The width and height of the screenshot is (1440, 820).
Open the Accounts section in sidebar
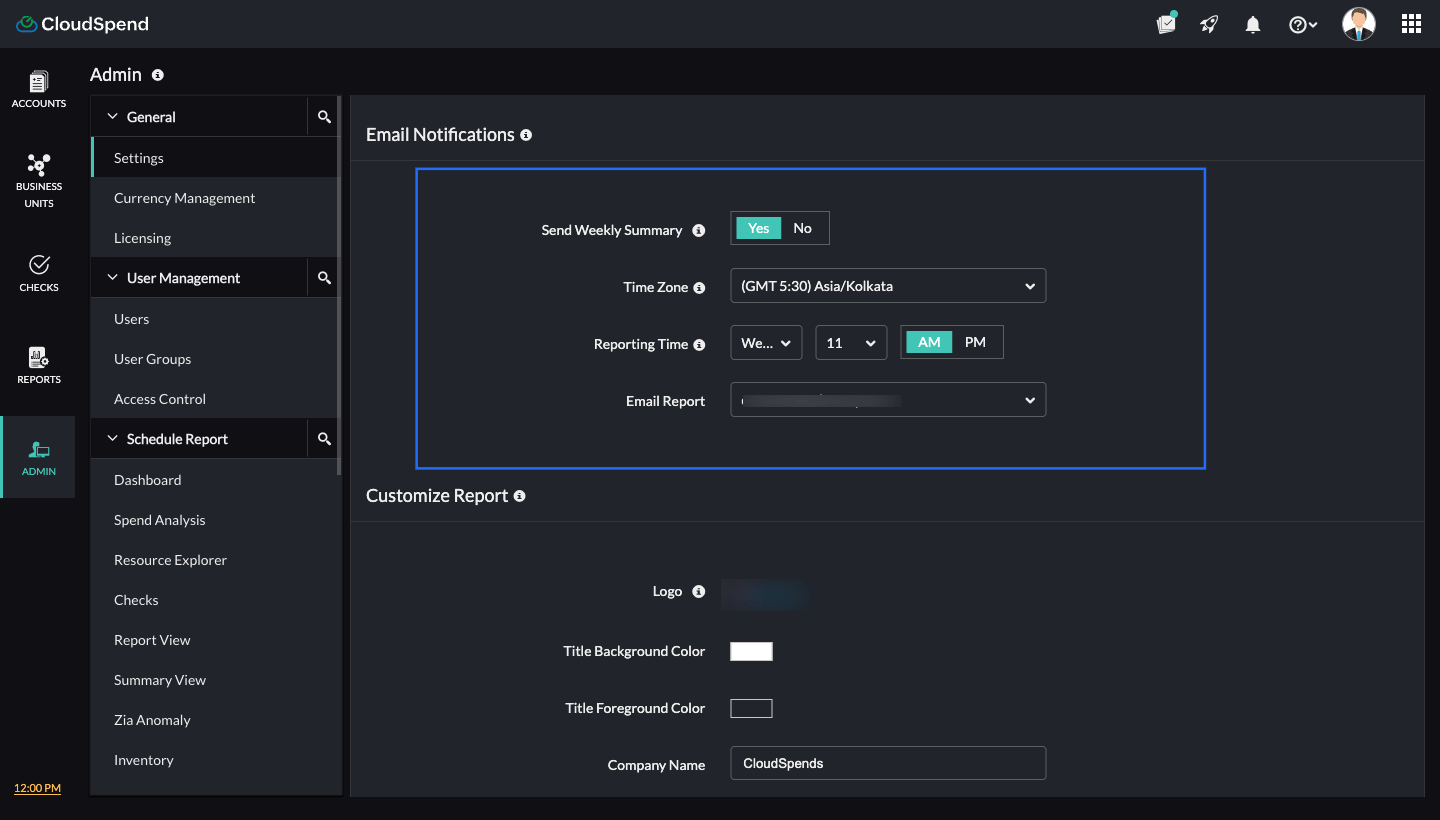coord(39,89)
